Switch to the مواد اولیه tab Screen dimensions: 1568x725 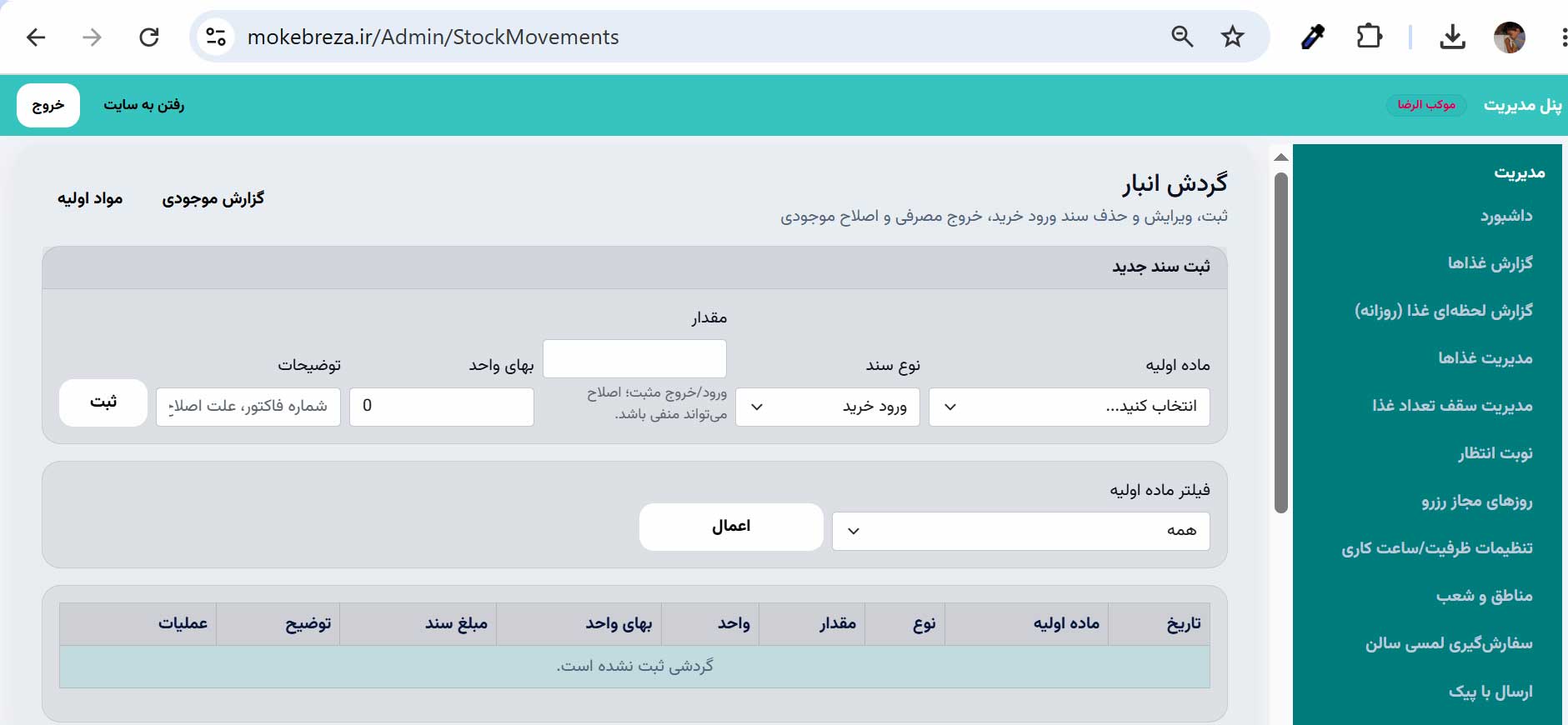(x=90, y=198)
